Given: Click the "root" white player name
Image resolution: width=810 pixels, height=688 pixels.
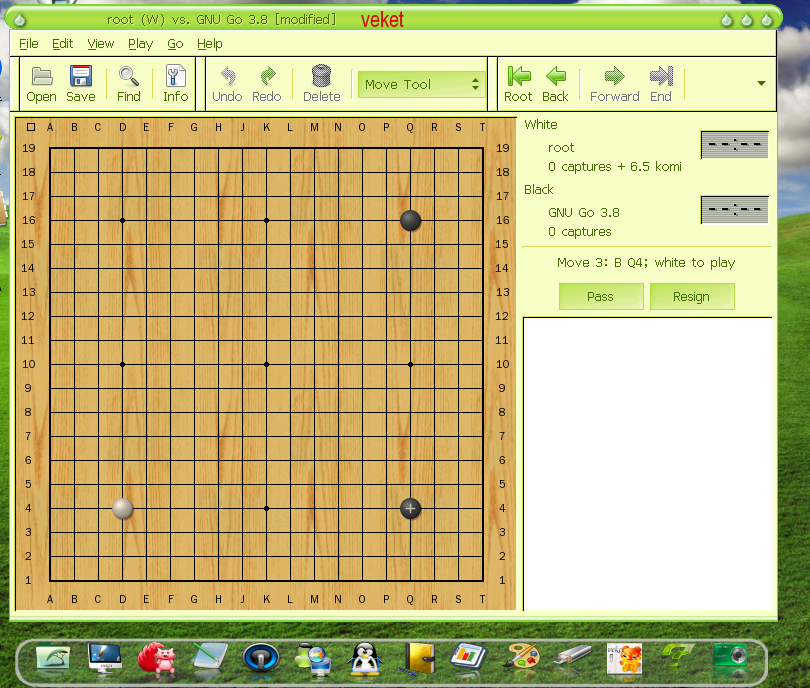Looking at the screenshot, I should pyautogui.click(x=561, y=148).
